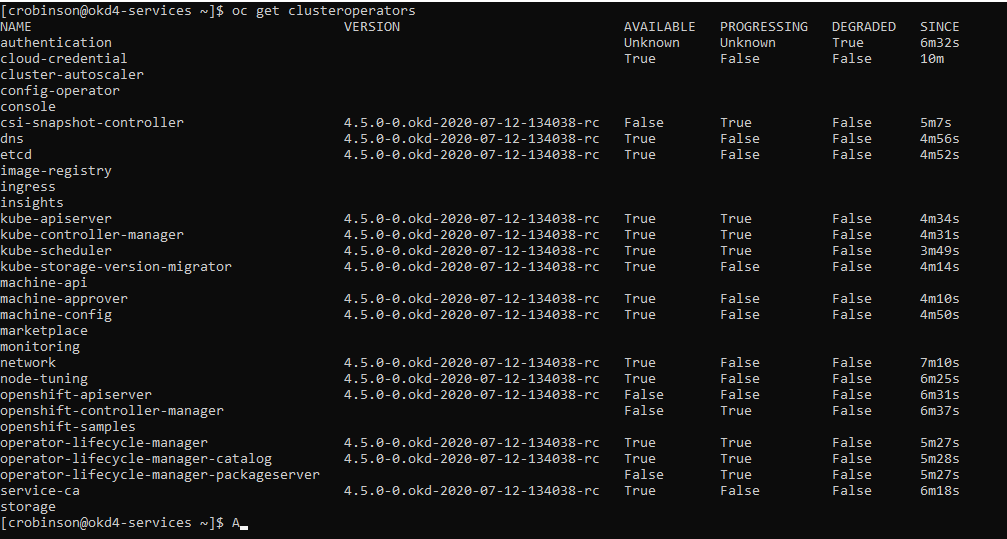Click the etcd operator name
1007x539 pixels.
click(x=16, y=155)
